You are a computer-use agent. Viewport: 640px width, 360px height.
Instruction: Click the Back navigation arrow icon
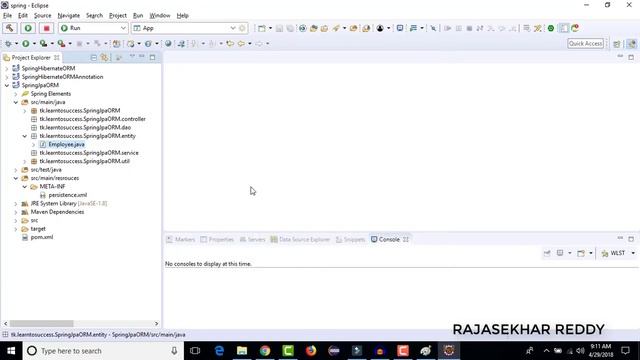pos(241,43)
